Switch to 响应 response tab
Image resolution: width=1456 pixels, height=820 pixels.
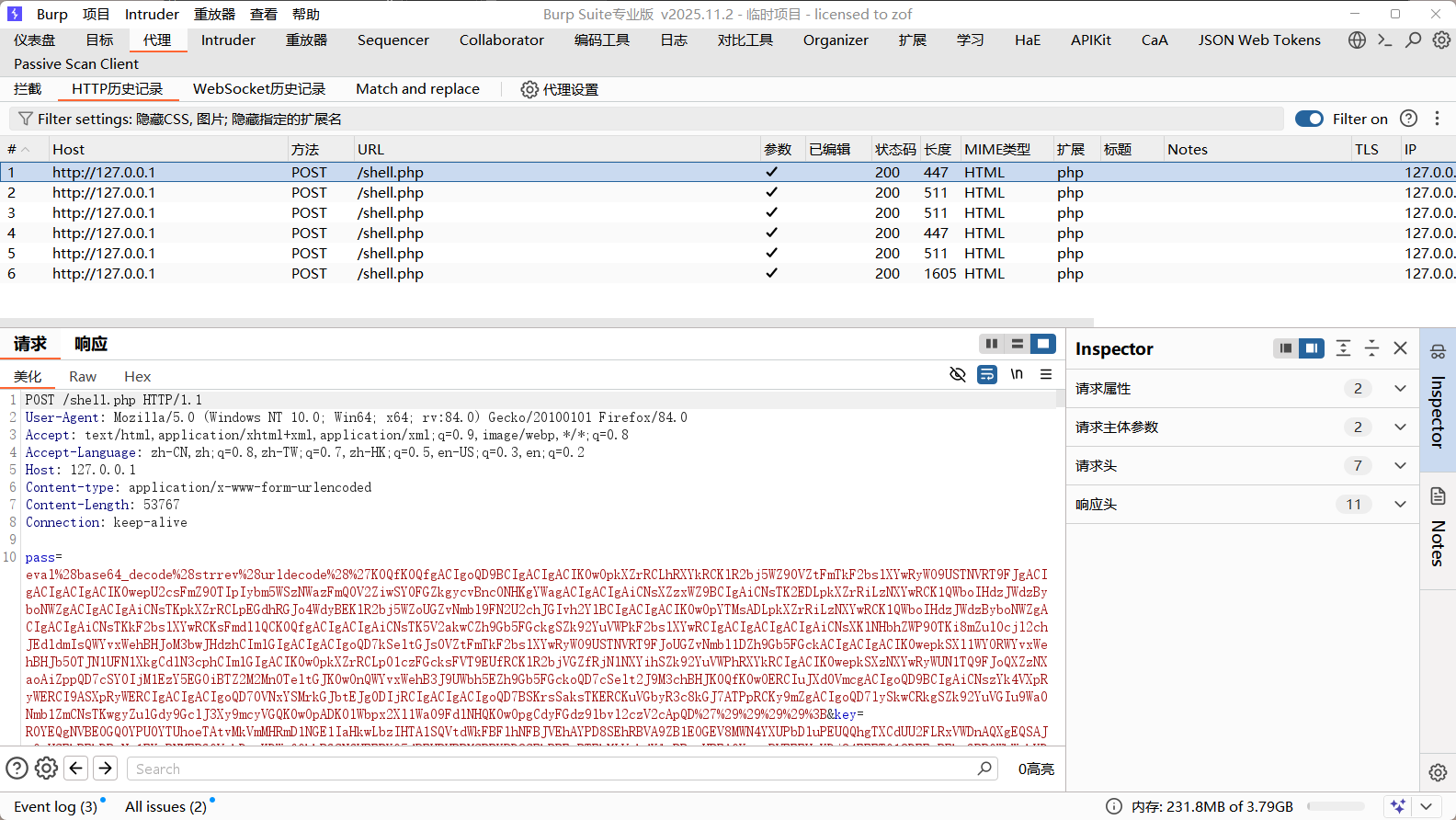91,344
